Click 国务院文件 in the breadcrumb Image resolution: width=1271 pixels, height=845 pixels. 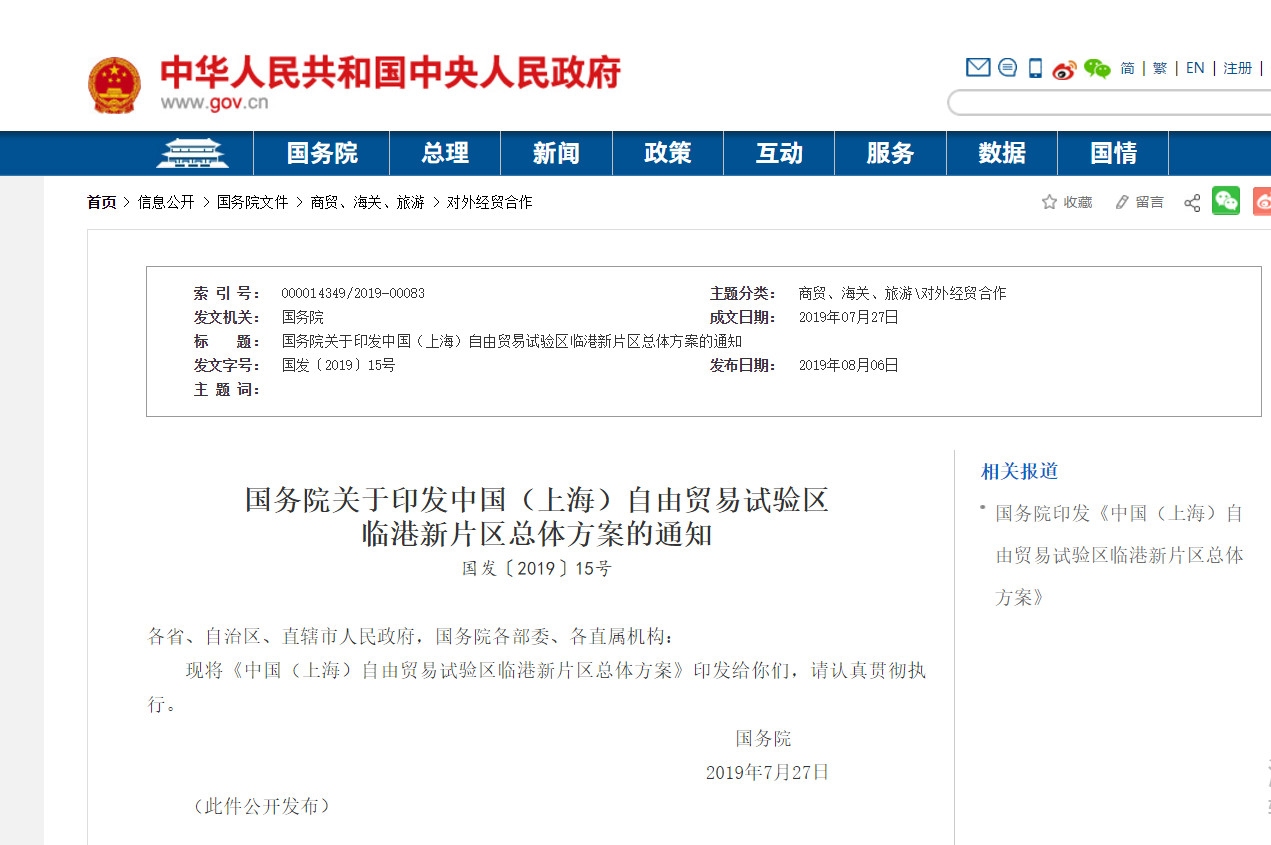(252, 202)
